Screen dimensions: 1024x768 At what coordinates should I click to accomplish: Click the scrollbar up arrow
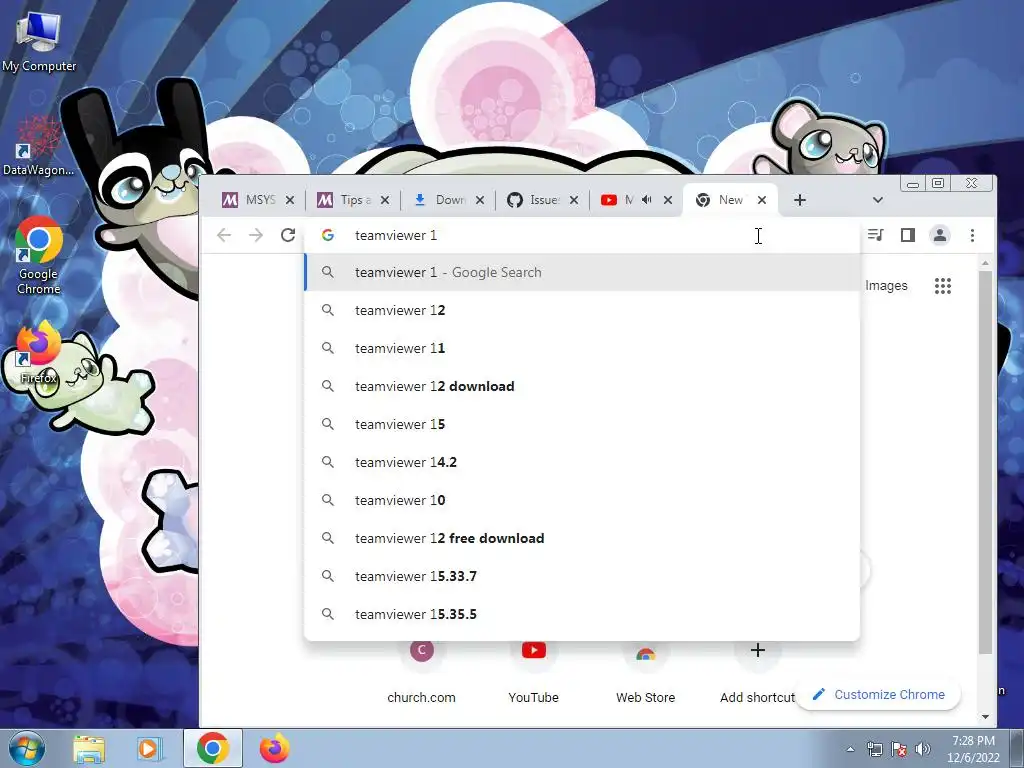(985, 263)
